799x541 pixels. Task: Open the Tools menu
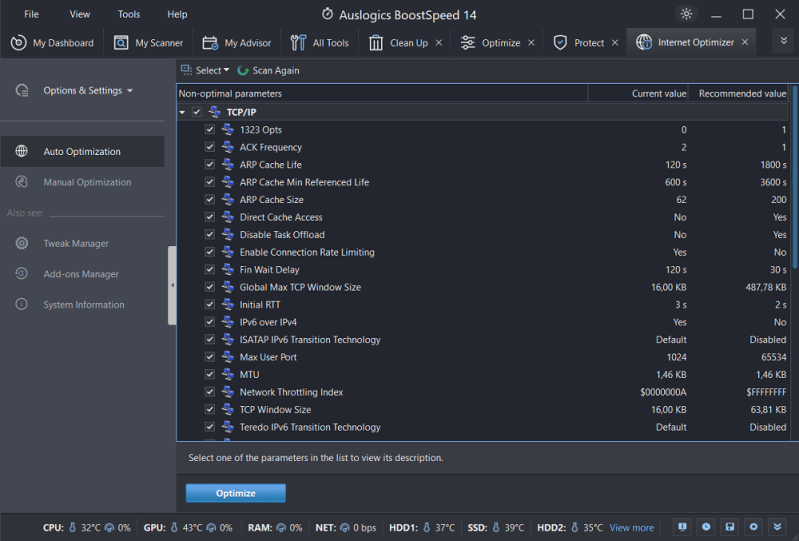pyautogui.click(x=129, y=14)
